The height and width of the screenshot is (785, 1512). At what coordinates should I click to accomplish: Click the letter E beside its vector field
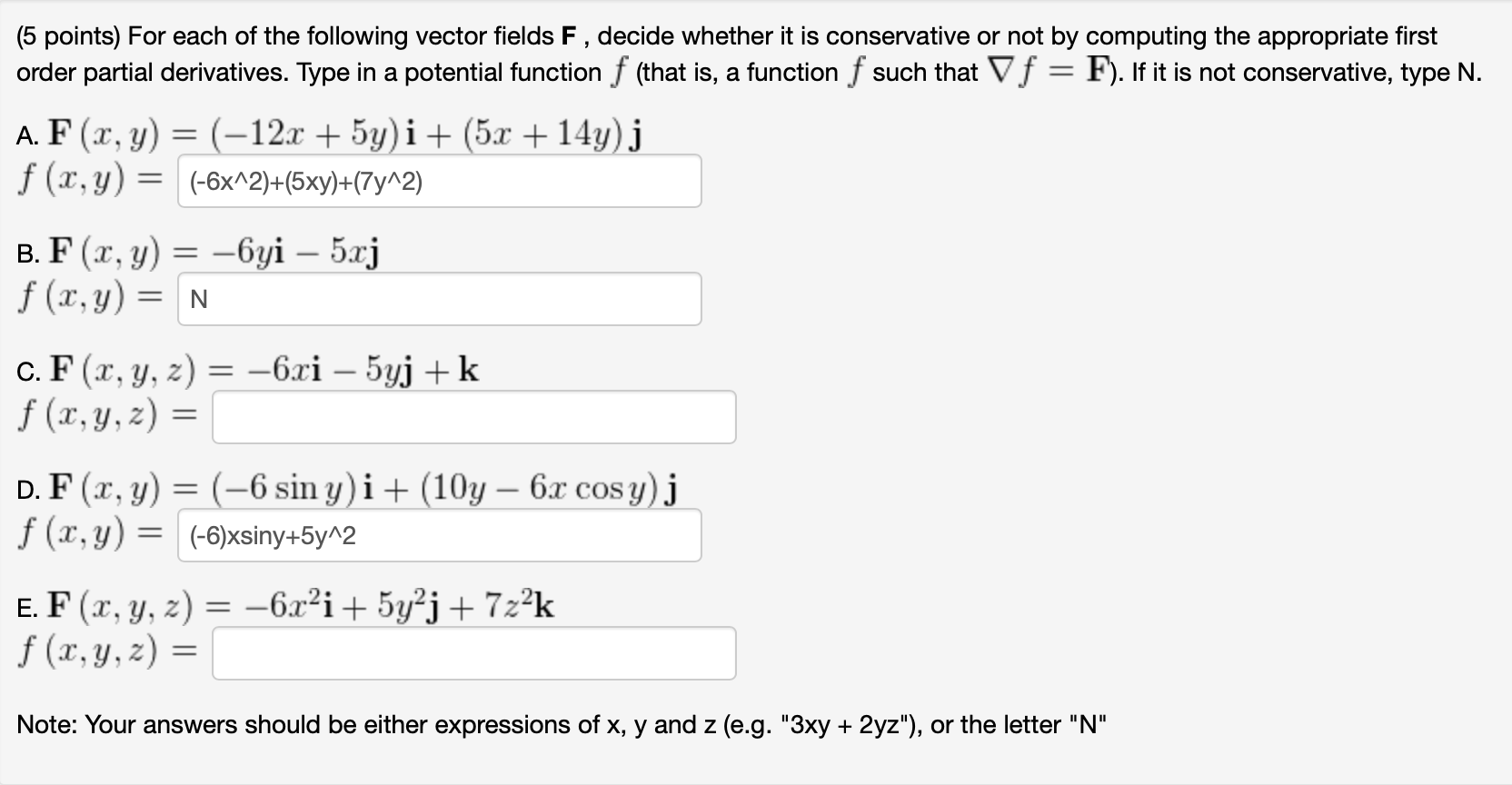coord(26,606)
